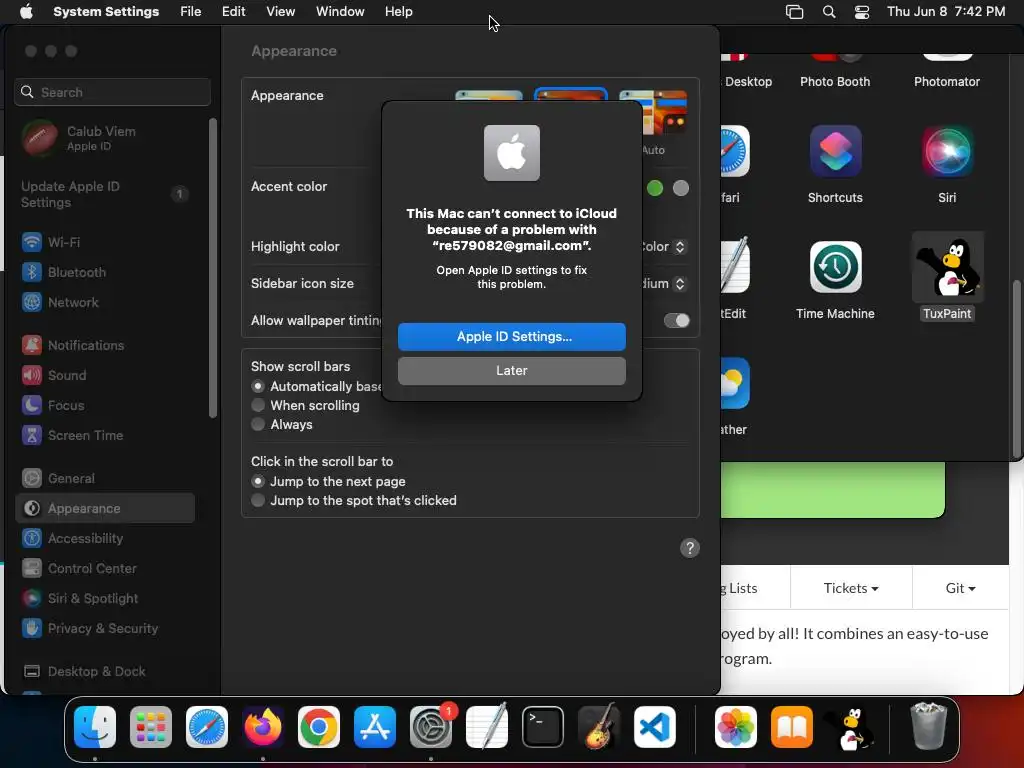The width and height of the screenshot is (1024, 768).
Task: Click the Wi-Fi icon in sidebar
Action: point(31,242)
